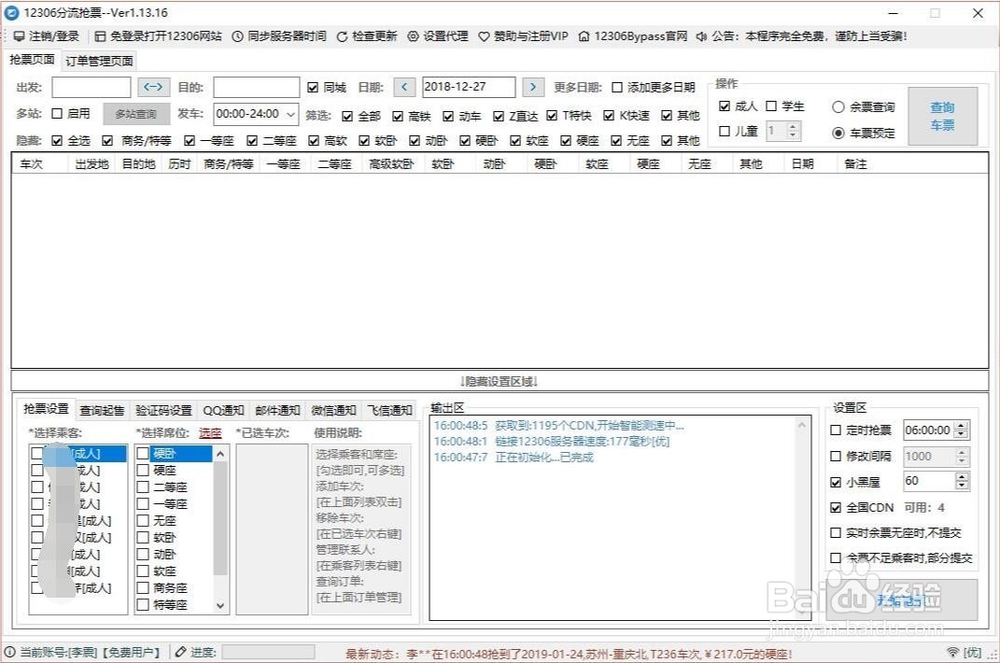Focus the 出发 station input field
The height and width of the screenshot is (663, 1000).
(91, 87)
